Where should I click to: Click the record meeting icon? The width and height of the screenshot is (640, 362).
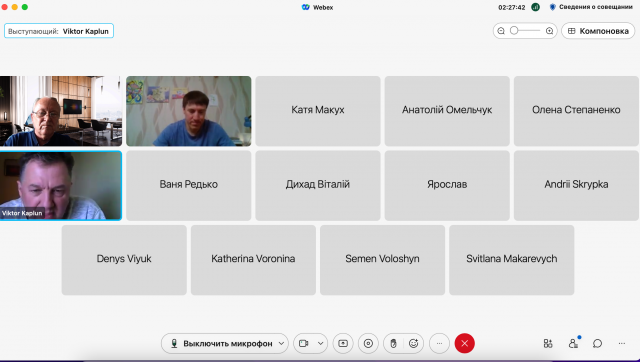coord(368,344)
